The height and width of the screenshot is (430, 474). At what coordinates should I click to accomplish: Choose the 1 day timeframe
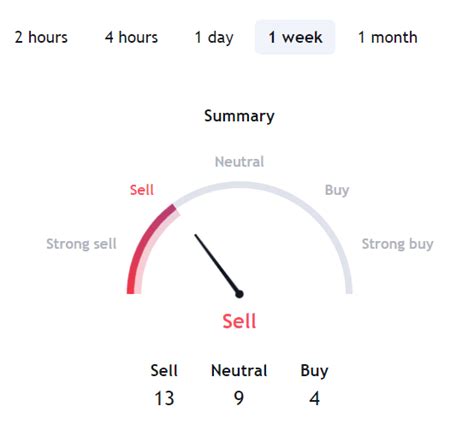[x=214, y=37]
